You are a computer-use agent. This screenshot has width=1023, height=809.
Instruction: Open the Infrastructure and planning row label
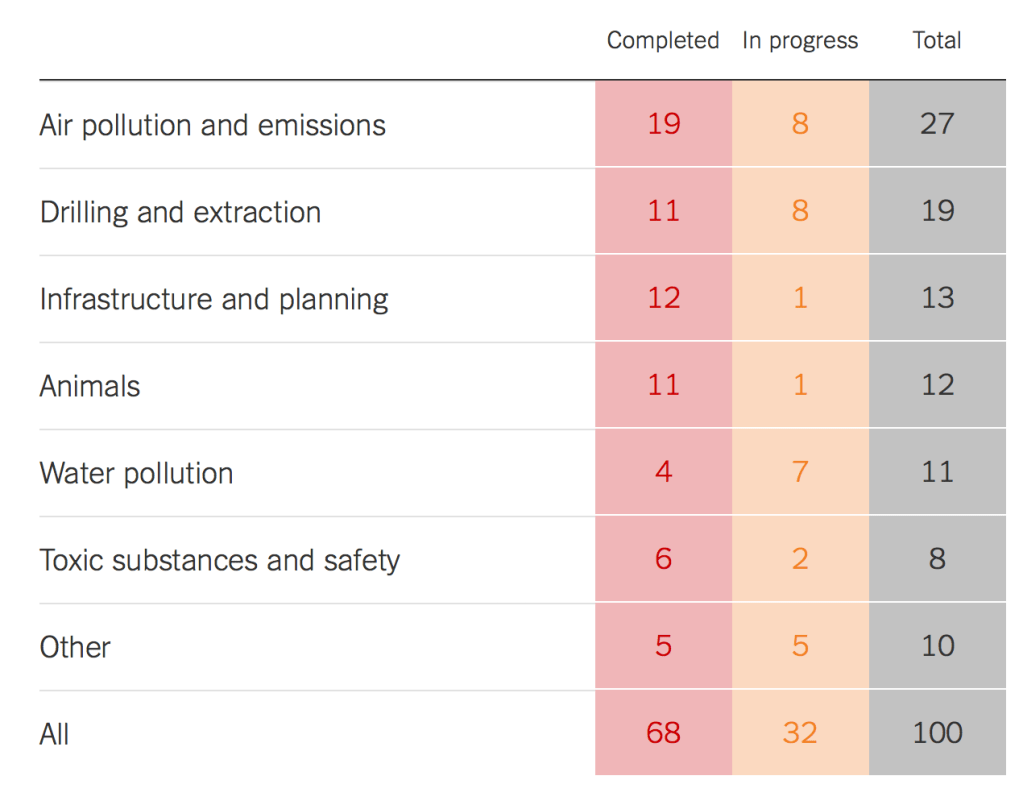(x=214, y=299)
